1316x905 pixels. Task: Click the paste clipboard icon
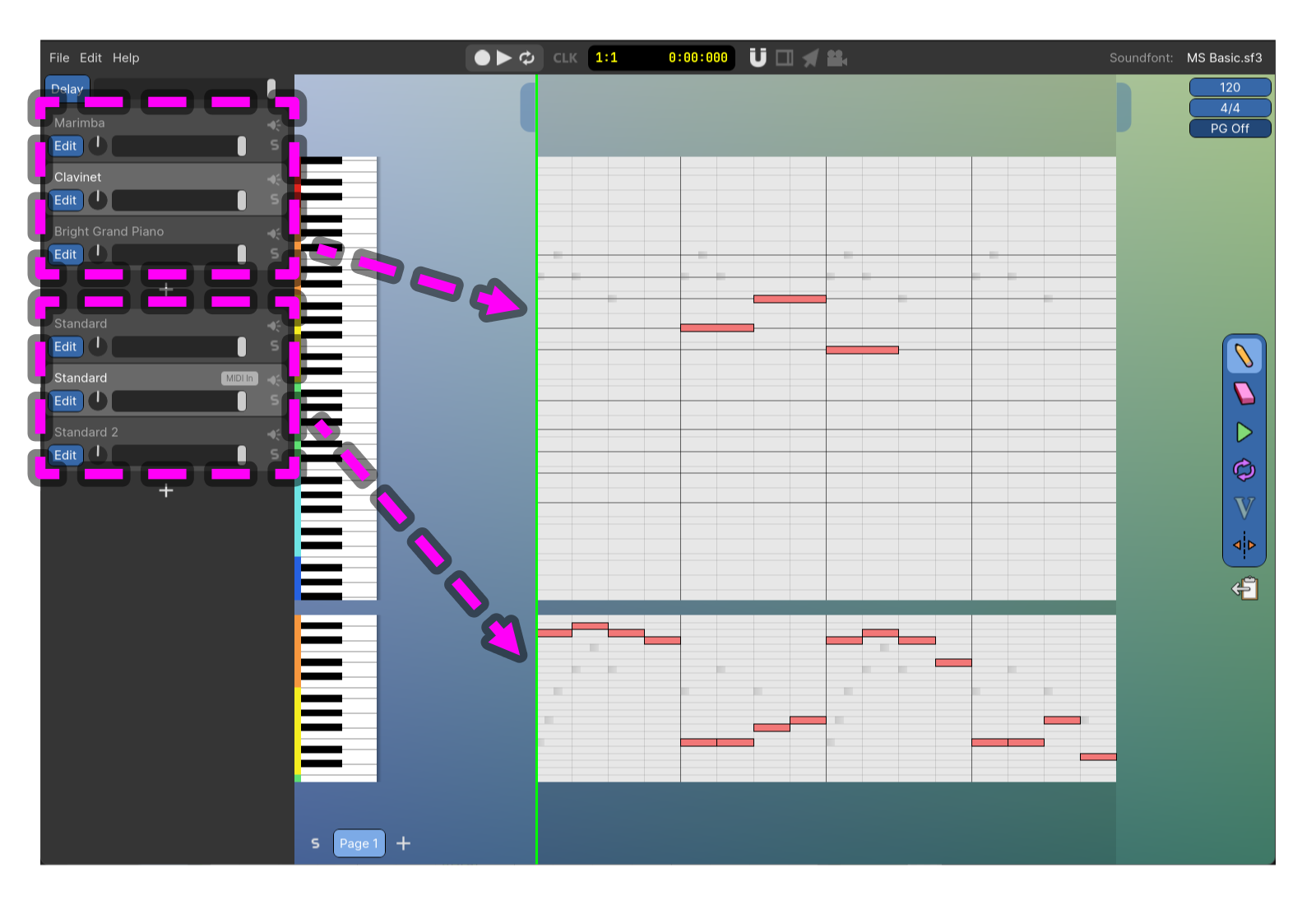1244,587
